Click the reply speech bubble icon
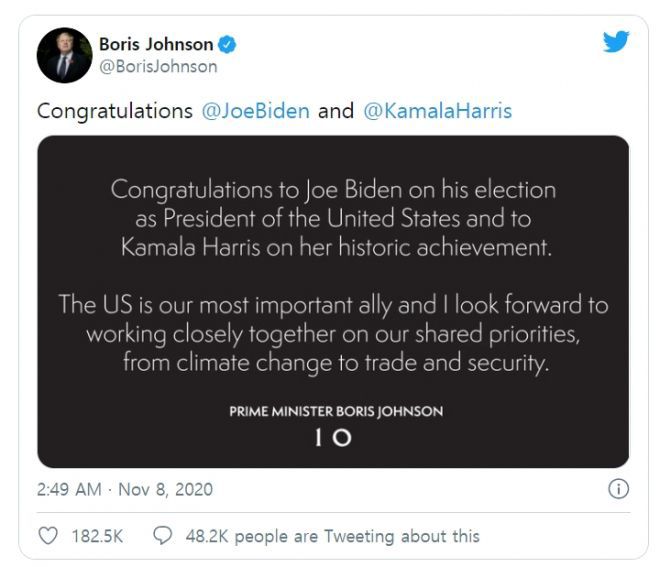This screenshot has width=660, height=567. coord(162,537)
